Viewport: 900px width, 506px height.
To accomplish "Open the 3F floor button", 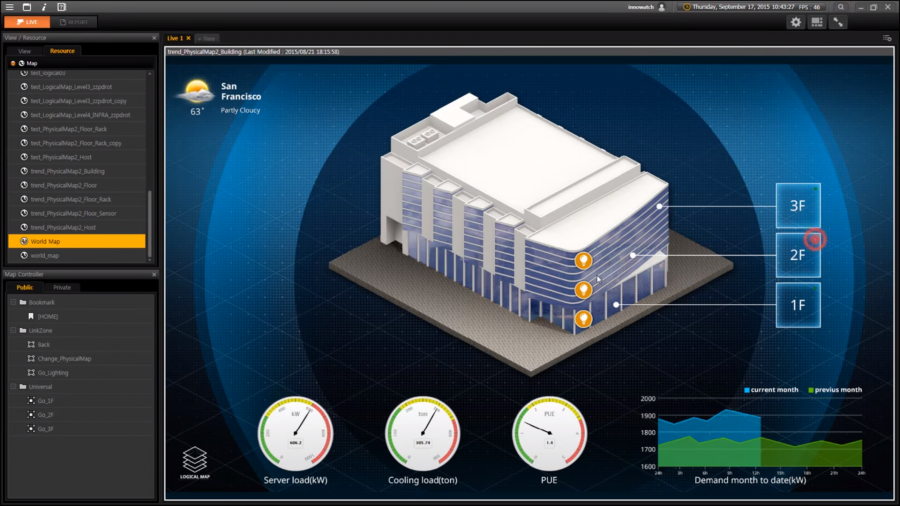I will click(798, 205).
